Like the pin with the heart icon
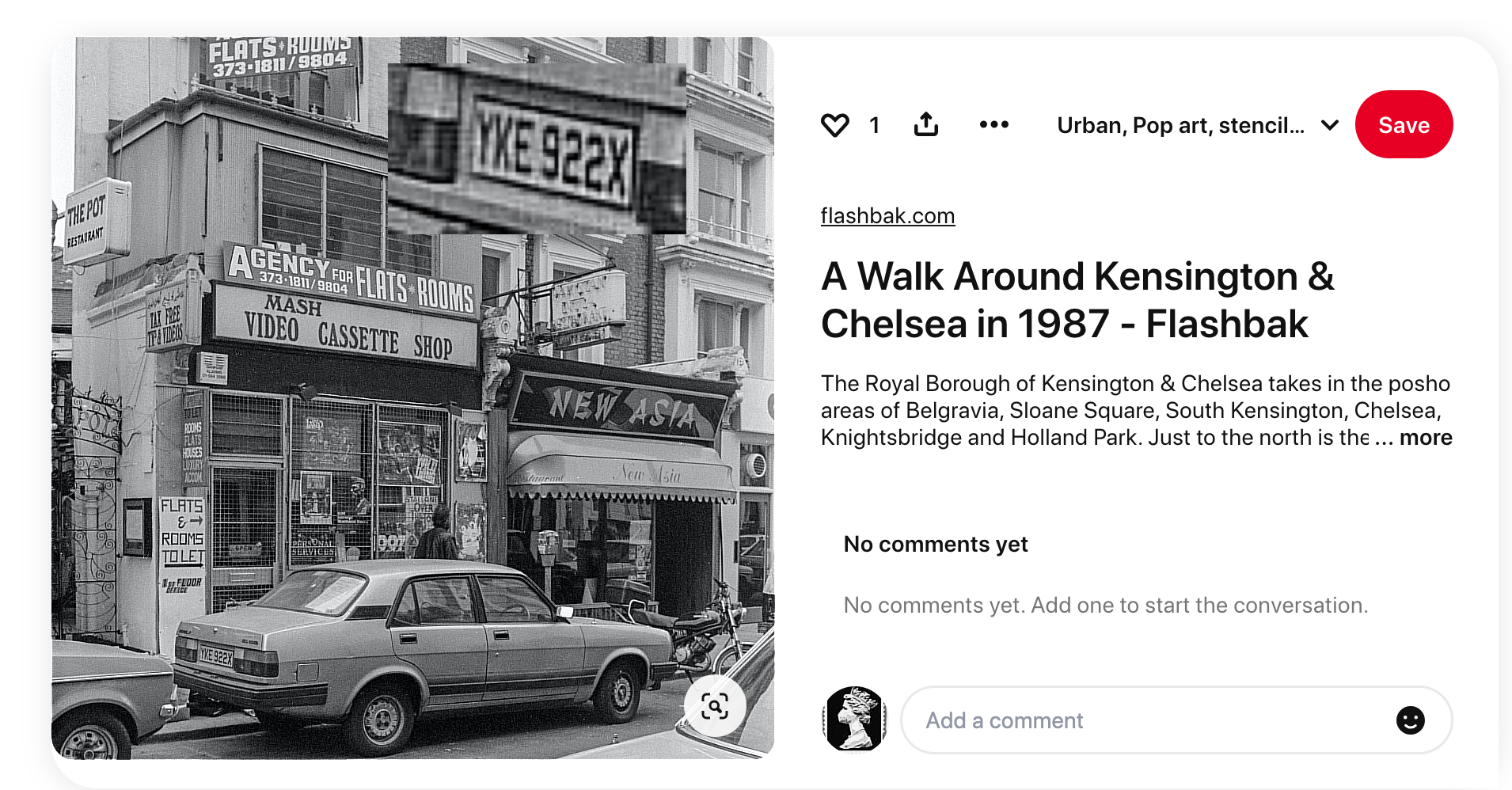1512x790 pixels. coord(834,125)
